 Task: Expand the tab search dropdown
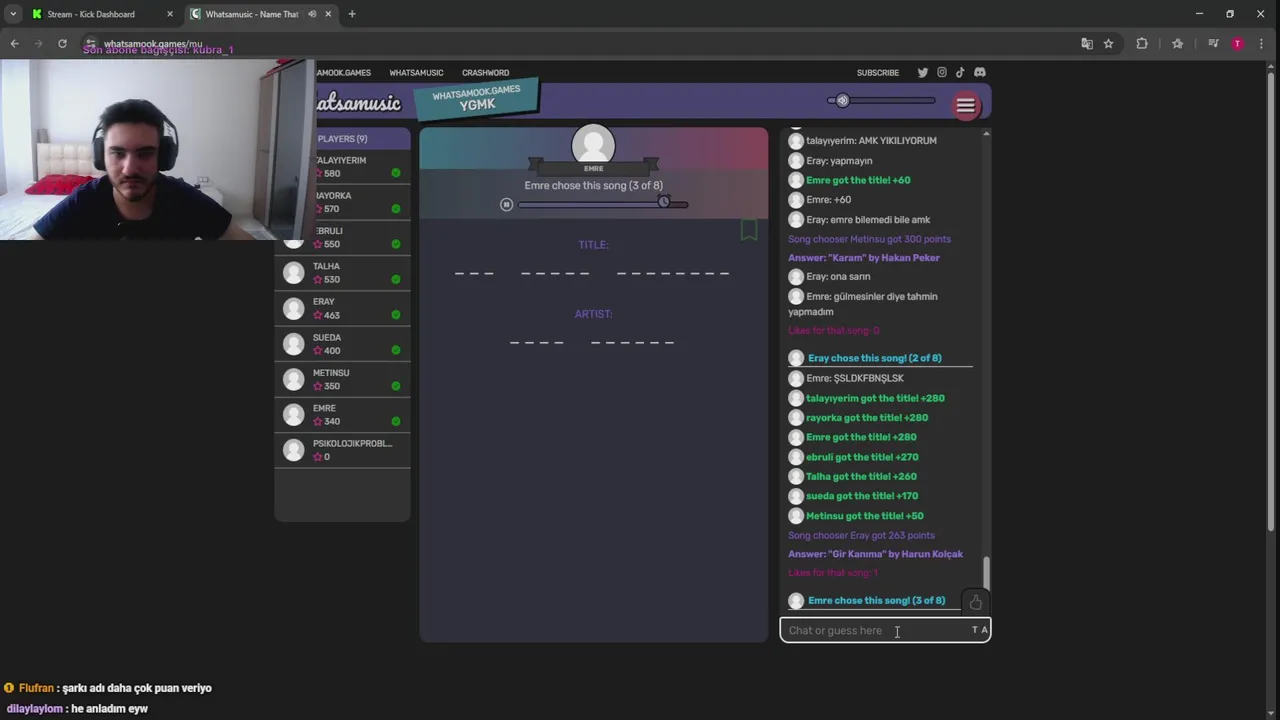tap(13, 14)
